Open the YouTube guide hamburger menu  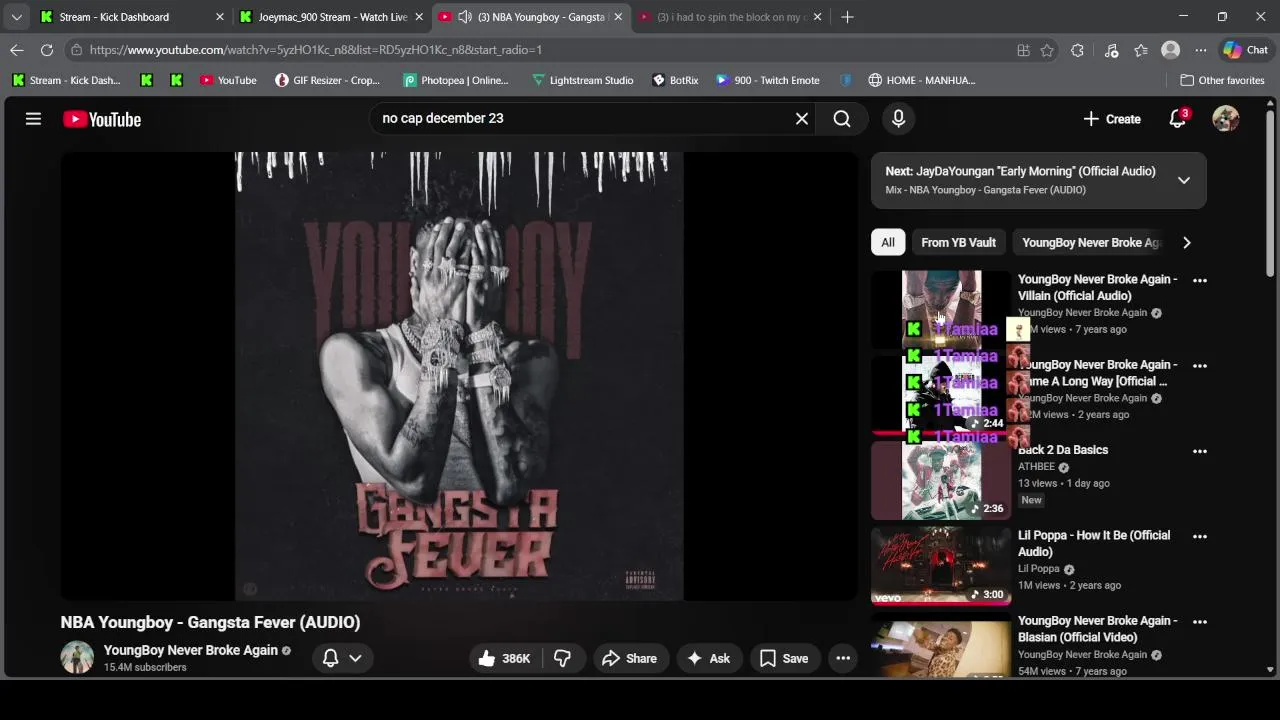tap(33, 119)
